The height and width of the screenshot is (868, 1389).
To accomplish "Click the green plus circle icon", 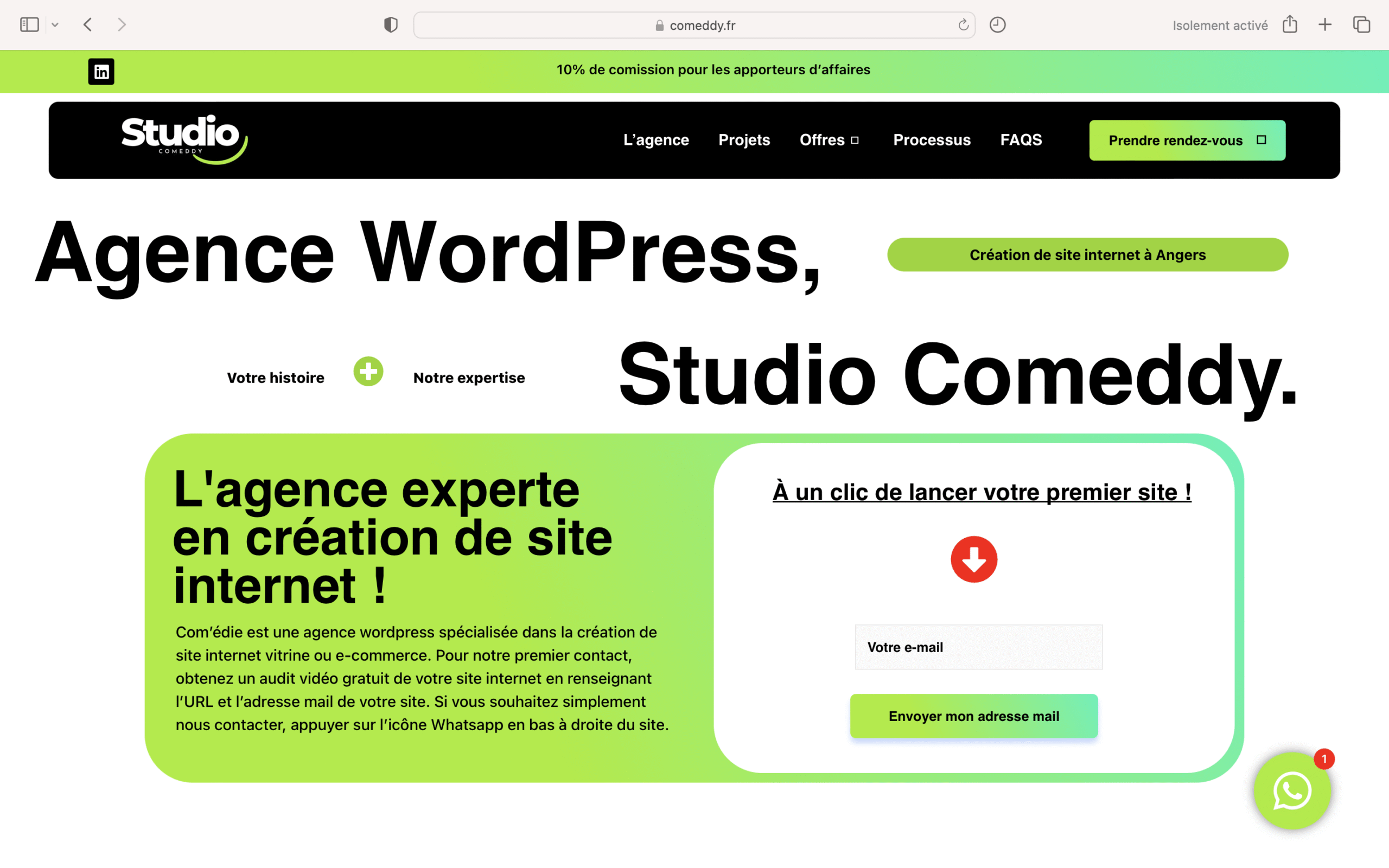I will (368, 372).
